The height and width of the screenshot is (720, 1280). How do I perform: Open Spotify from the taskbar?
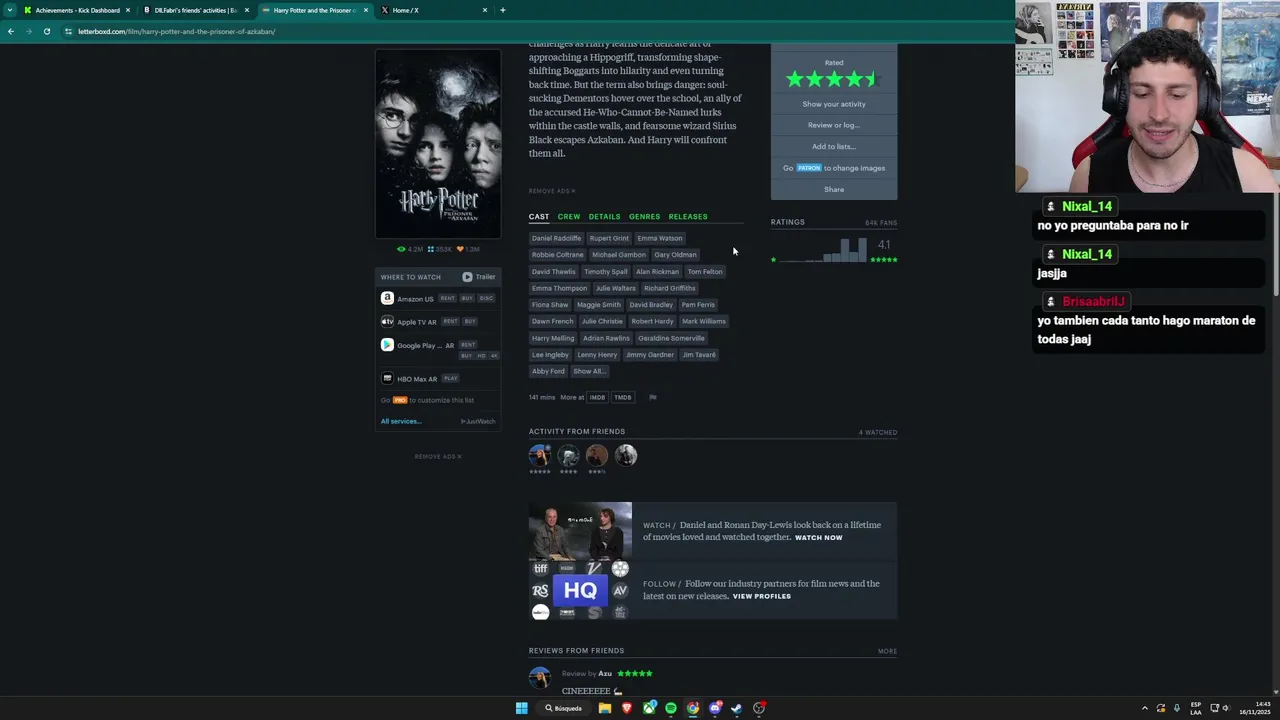tap(671, 708)
